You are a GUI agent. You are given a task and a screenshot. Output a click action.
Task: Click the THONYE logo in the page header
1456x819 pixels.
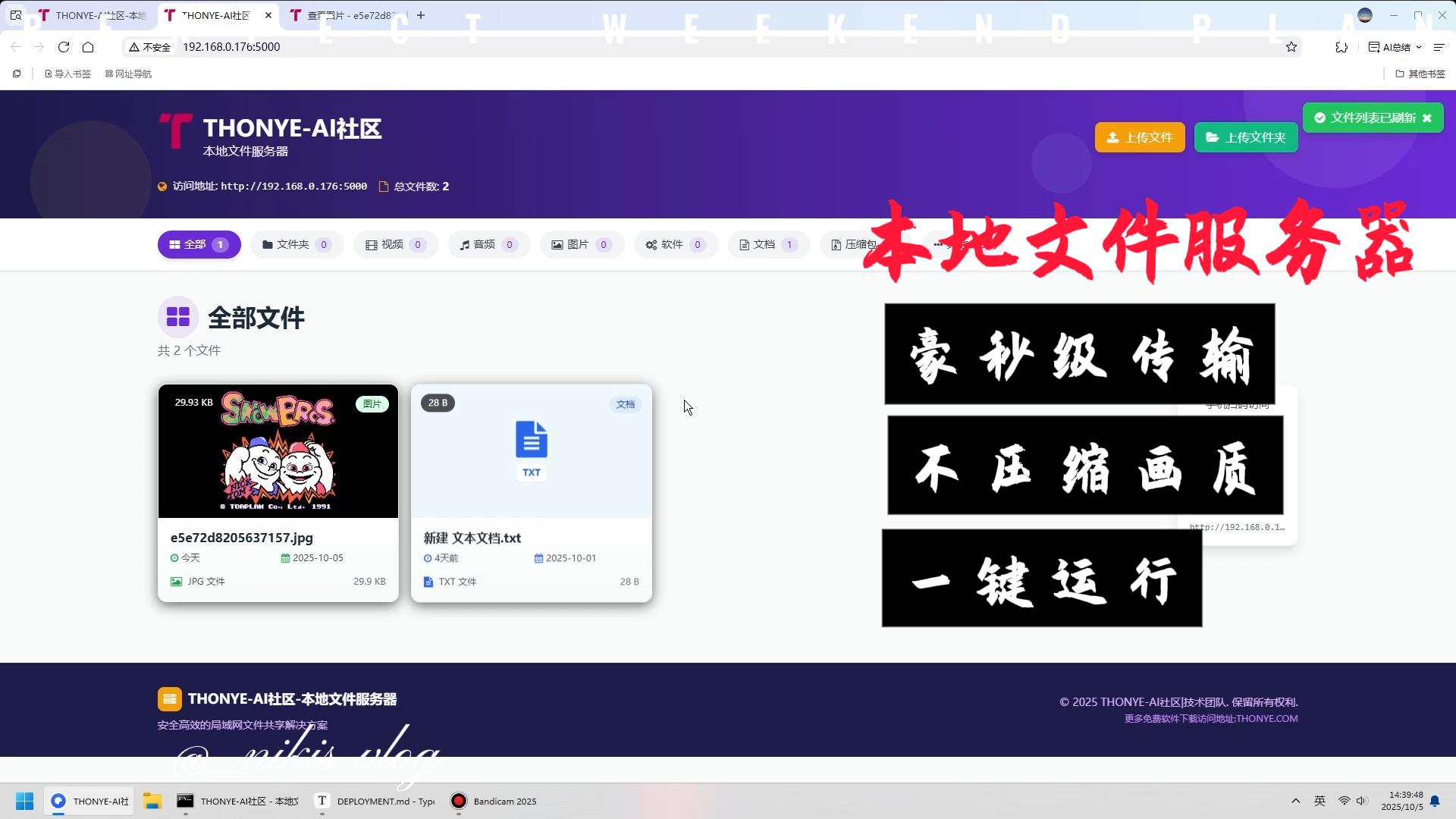click(174, 130)
